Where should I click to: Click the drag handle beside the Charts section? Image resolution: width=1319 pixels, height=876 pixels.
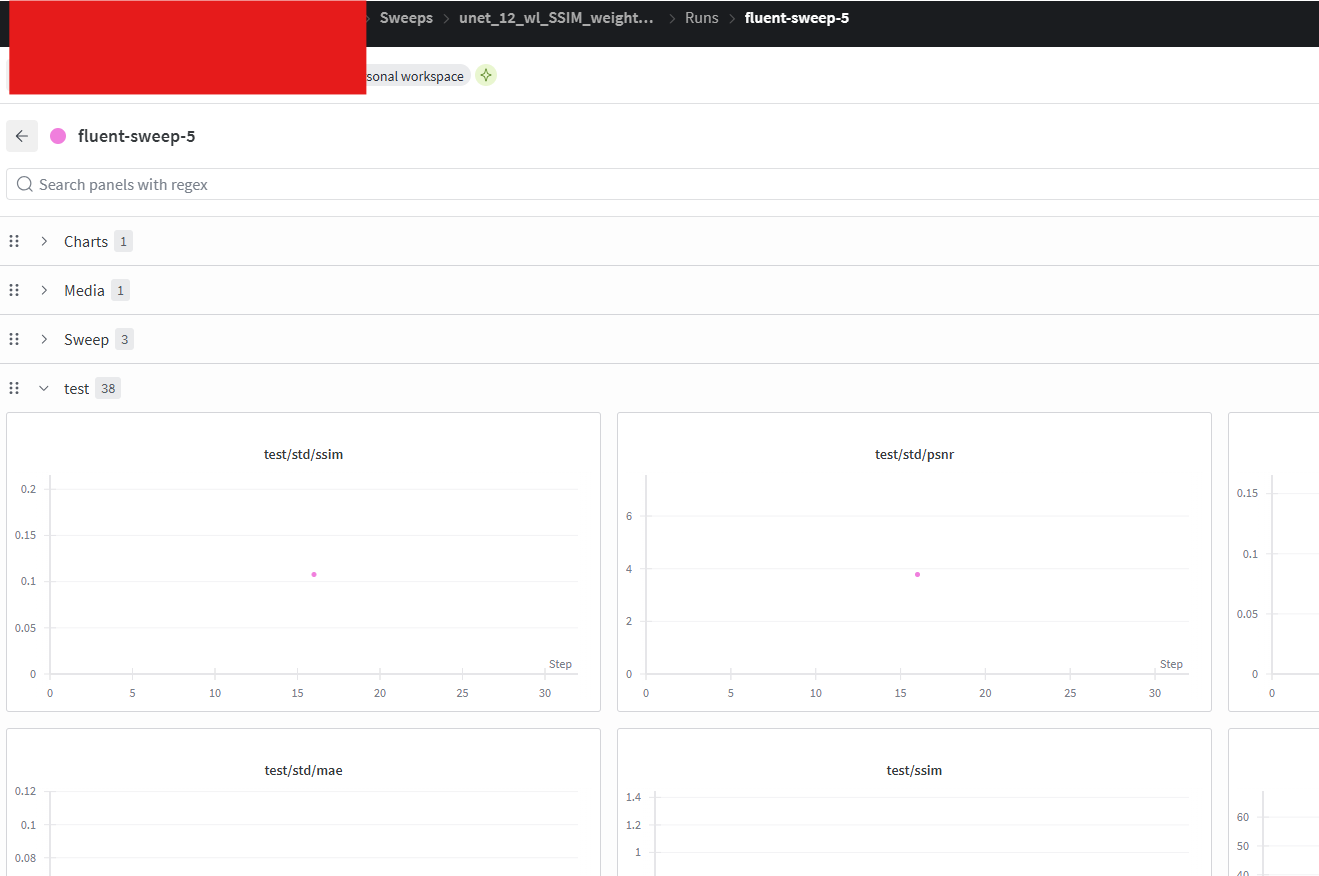(x=14, y=241)
